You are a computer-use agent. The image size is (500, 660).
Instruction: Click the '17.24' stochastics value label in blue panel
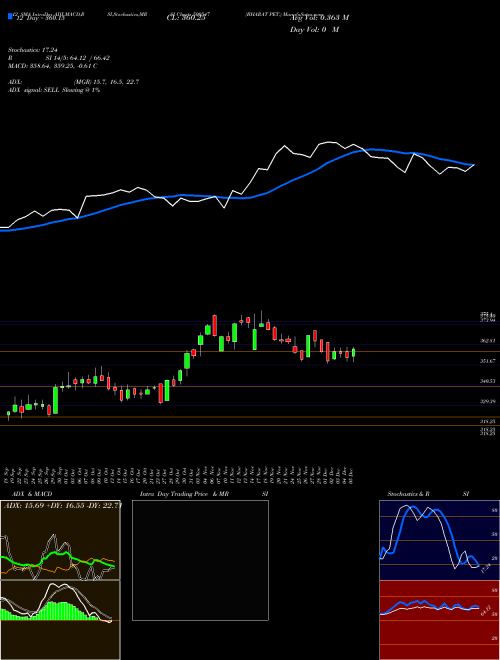tap(485, 567)
